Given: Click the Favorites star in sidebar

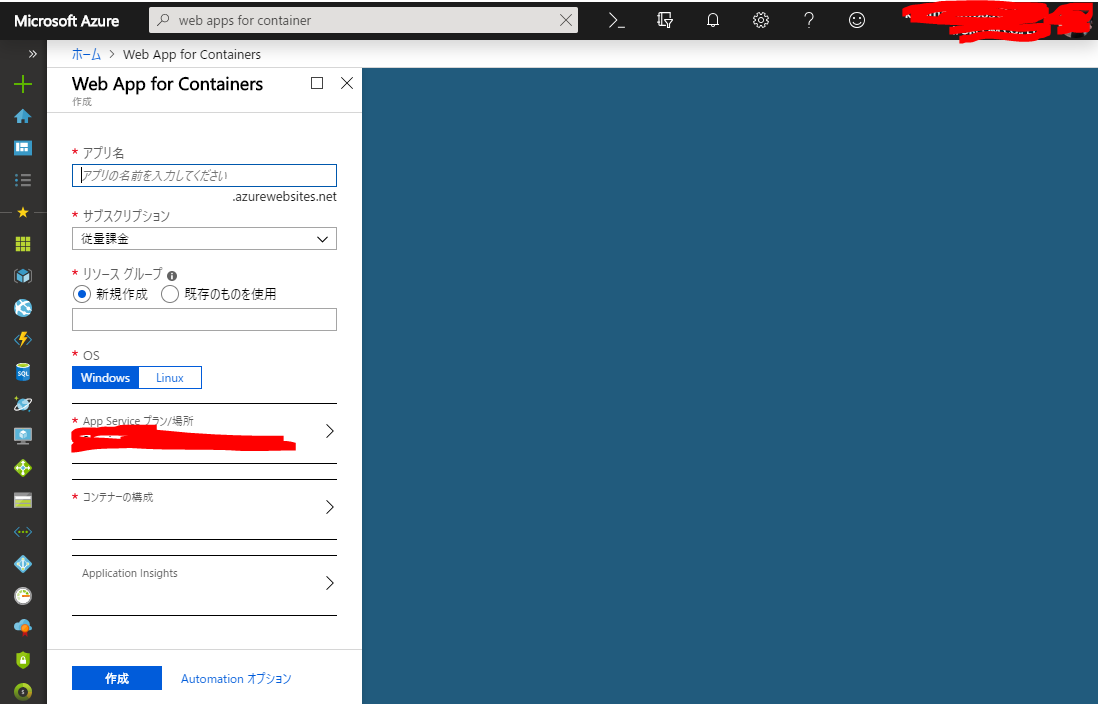Looking at the screenshot, I should coord(23,212).
